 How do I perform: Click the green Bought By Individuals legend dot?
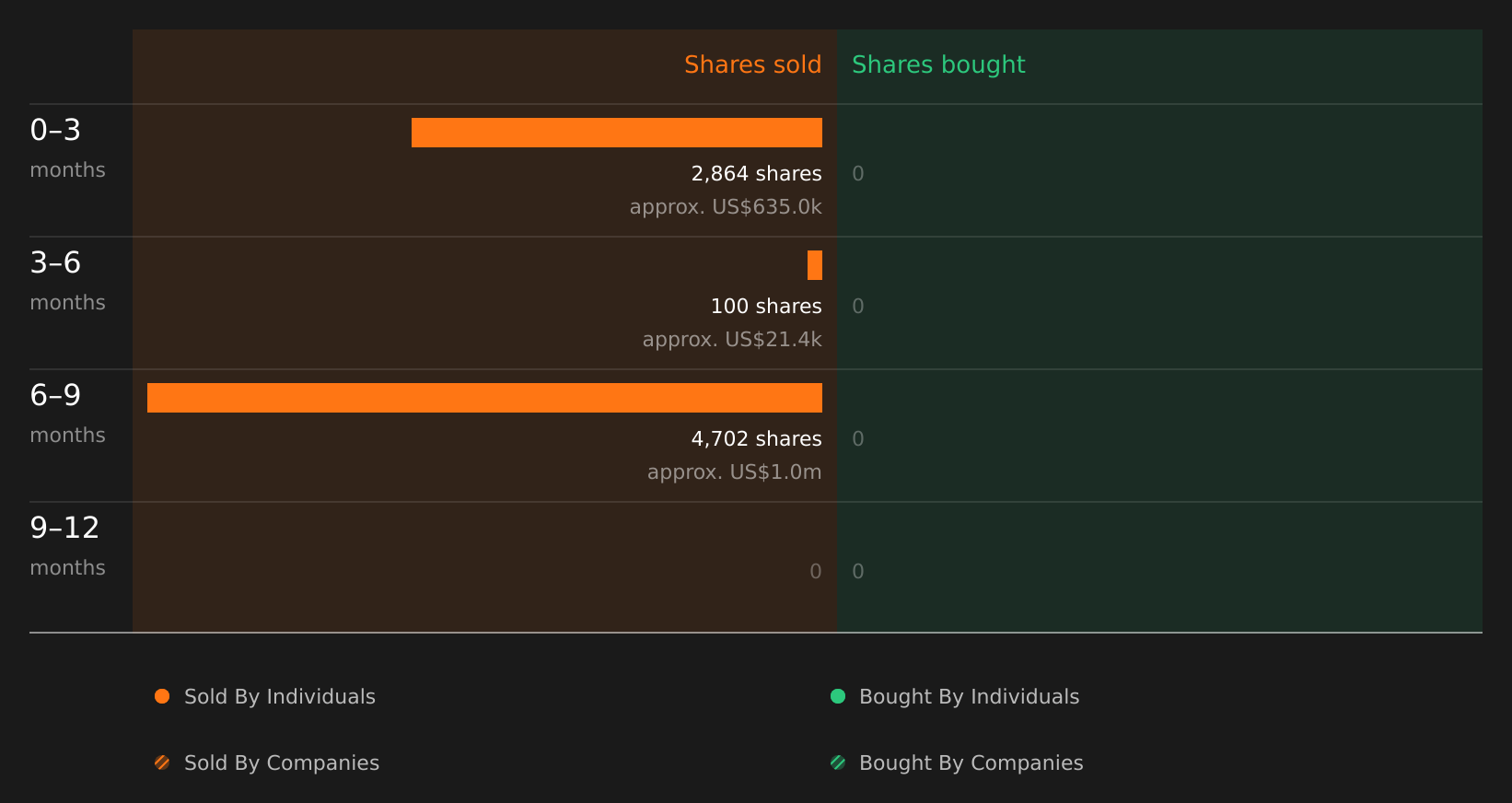pos(838,696)
